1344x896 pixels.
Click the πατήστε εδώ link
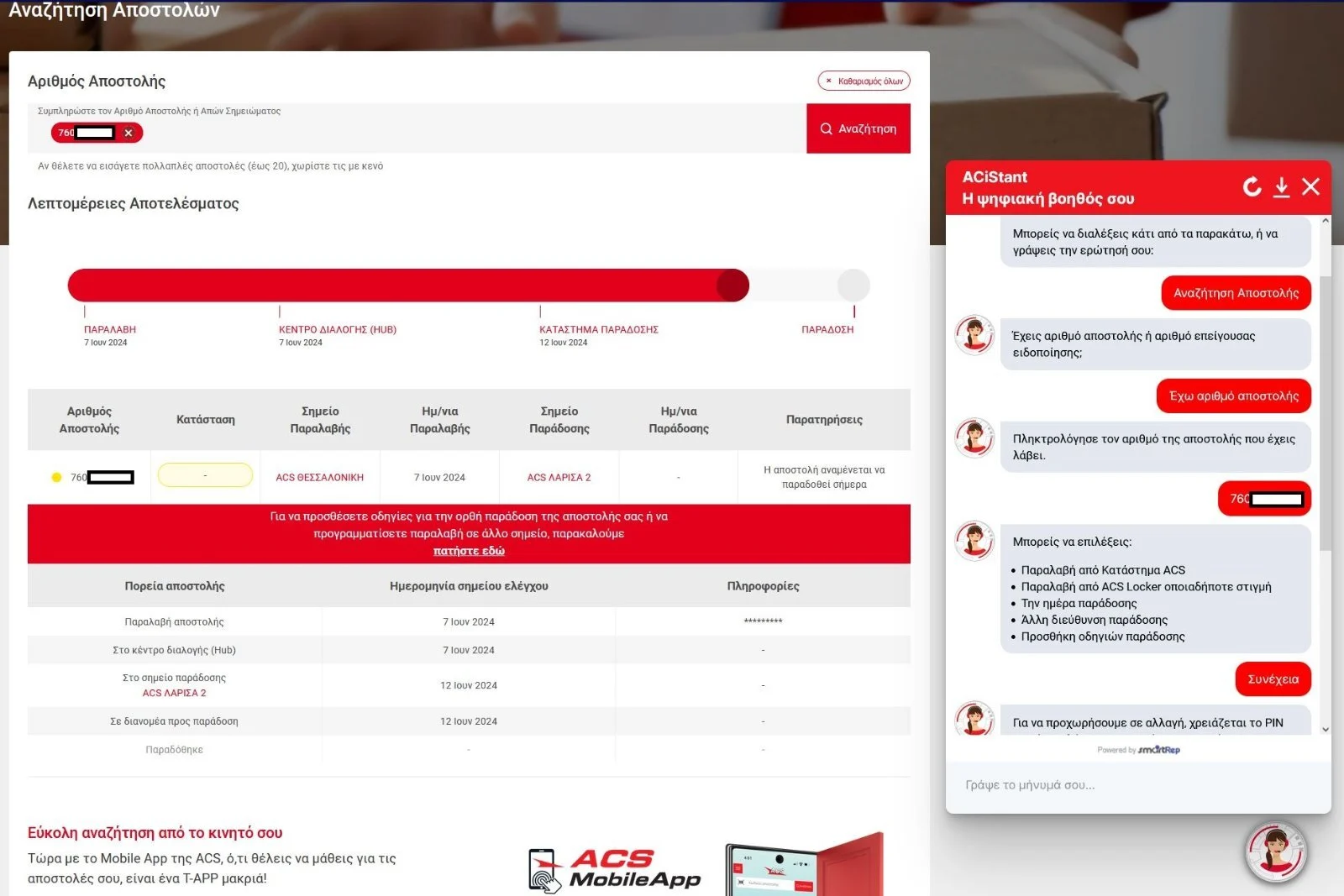(x=469, y=551)
